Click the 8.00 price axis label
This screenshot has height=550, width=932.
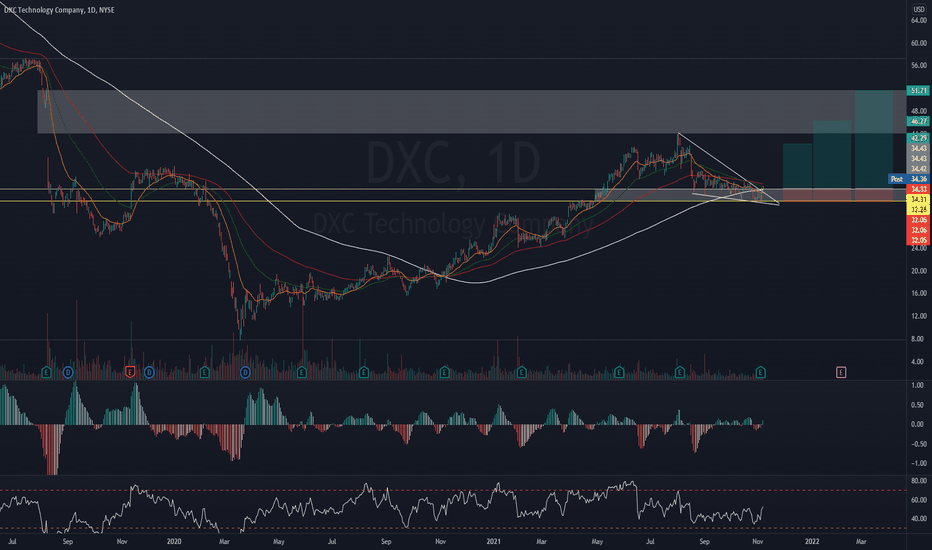[918, 339]
